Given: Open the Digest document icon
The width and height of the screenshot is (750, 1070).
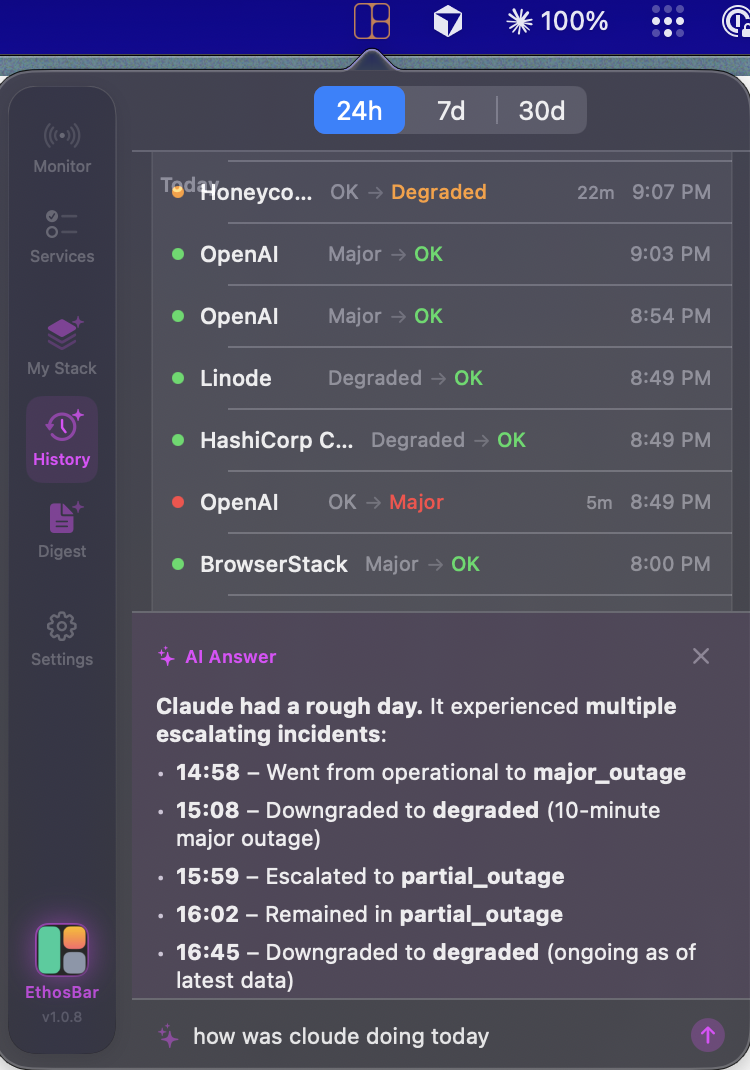Looking at the screenshot, I should pyautogui.click(x=62, y=530).
